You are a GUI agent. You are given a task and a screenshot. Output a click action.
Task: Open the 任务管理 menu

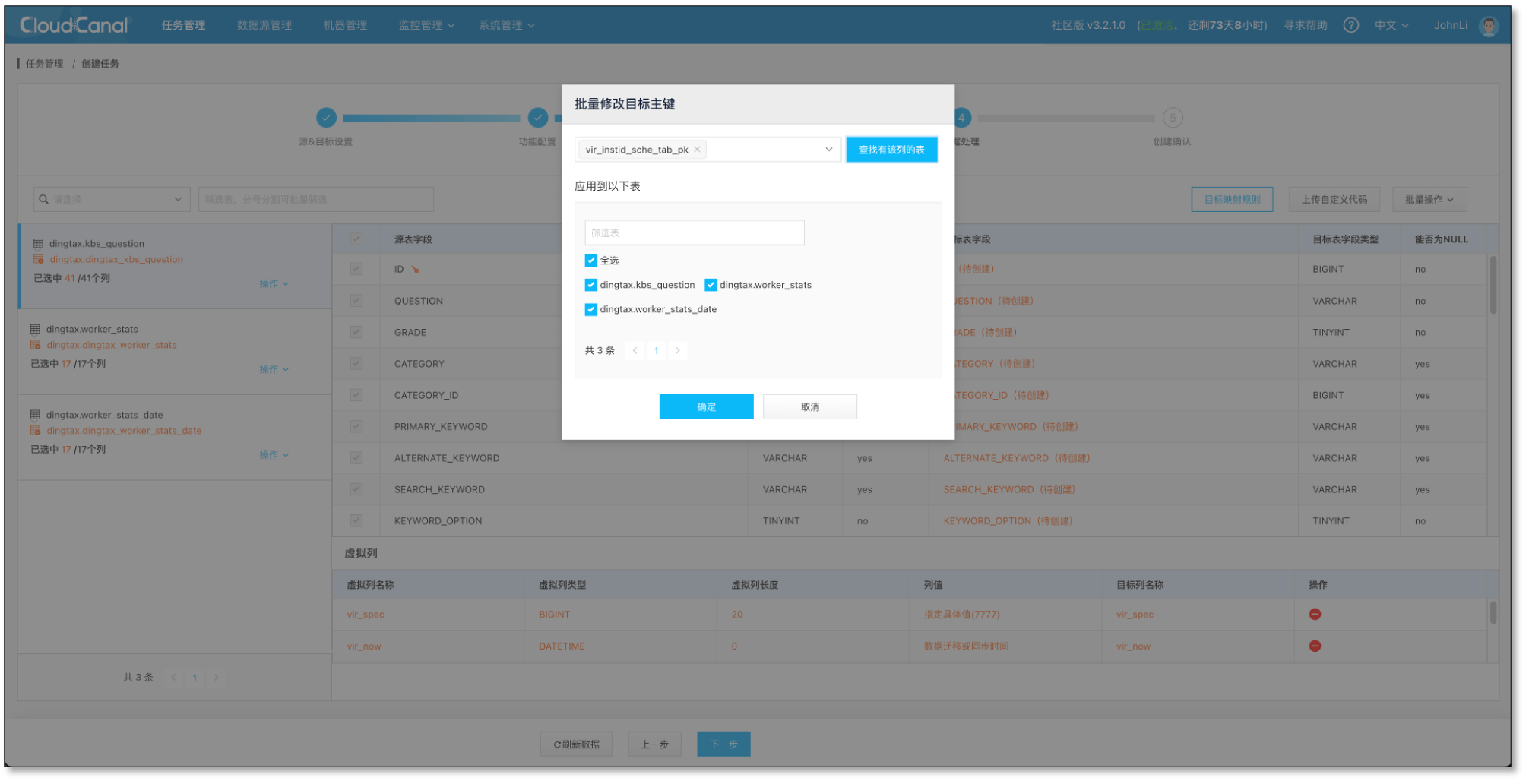183,25
